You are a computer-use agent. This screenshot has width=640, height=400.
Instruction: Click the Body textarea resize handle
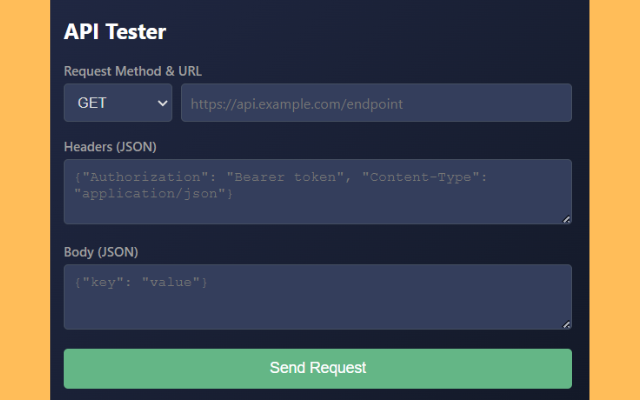(567, 325)
